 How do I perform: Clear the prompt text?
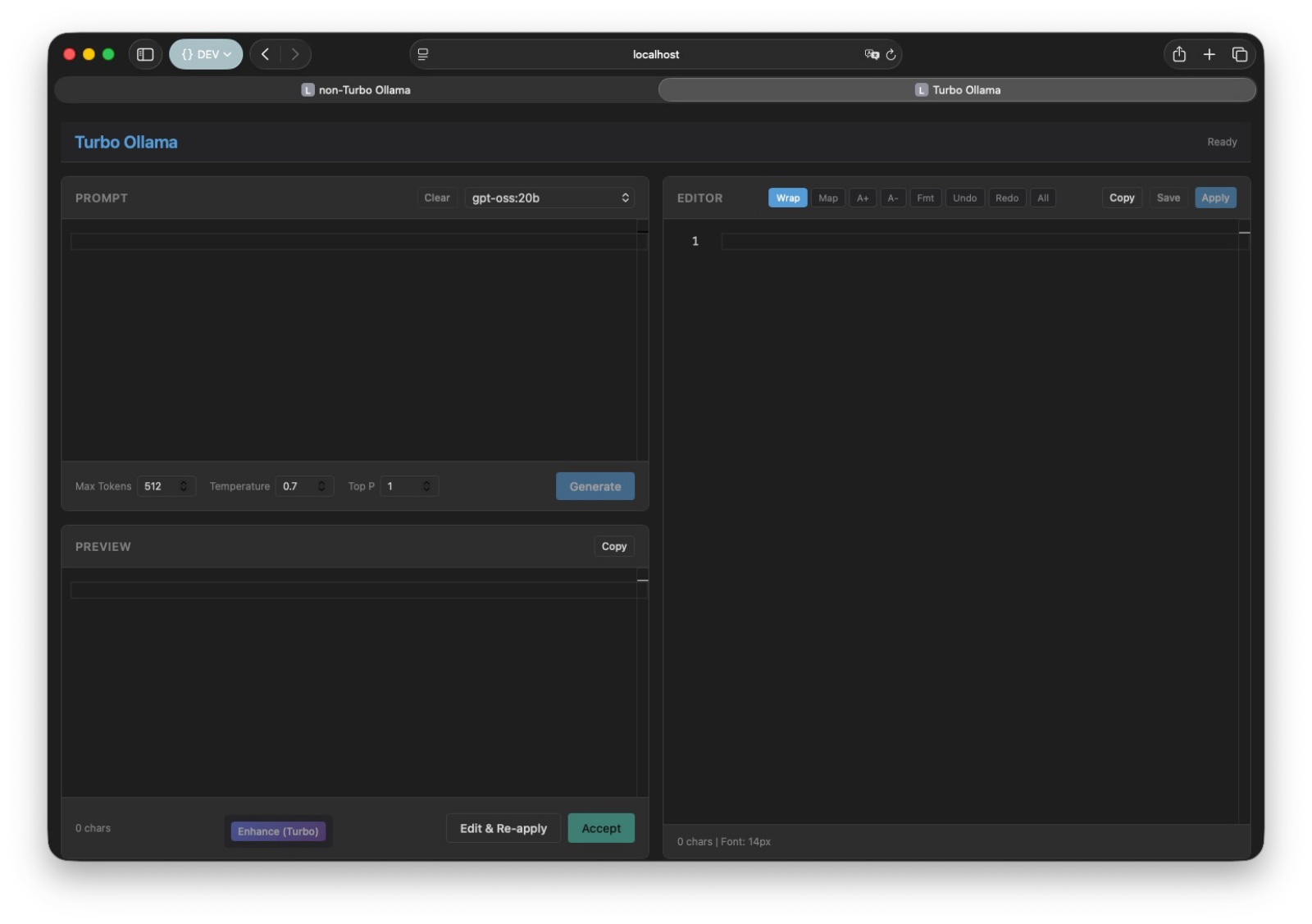click(x=437, y=198)
